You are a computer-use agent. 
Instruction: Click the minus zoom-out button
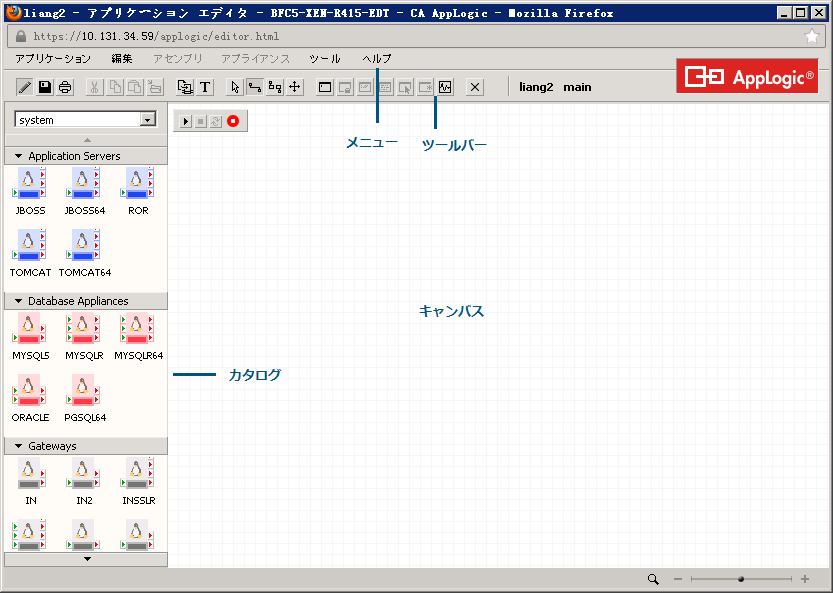(x=677, y=579)
